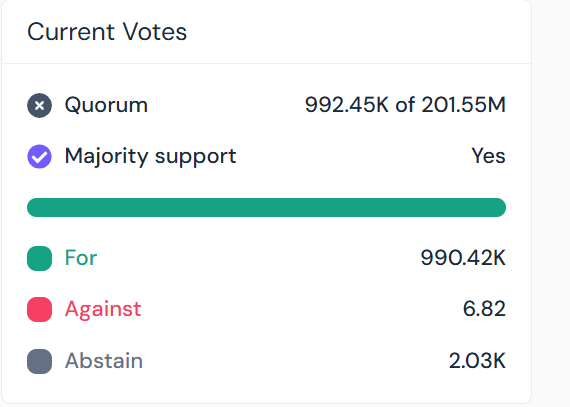Click the Quorum failed X icon

pyautogui.click(x=39, y=105)
